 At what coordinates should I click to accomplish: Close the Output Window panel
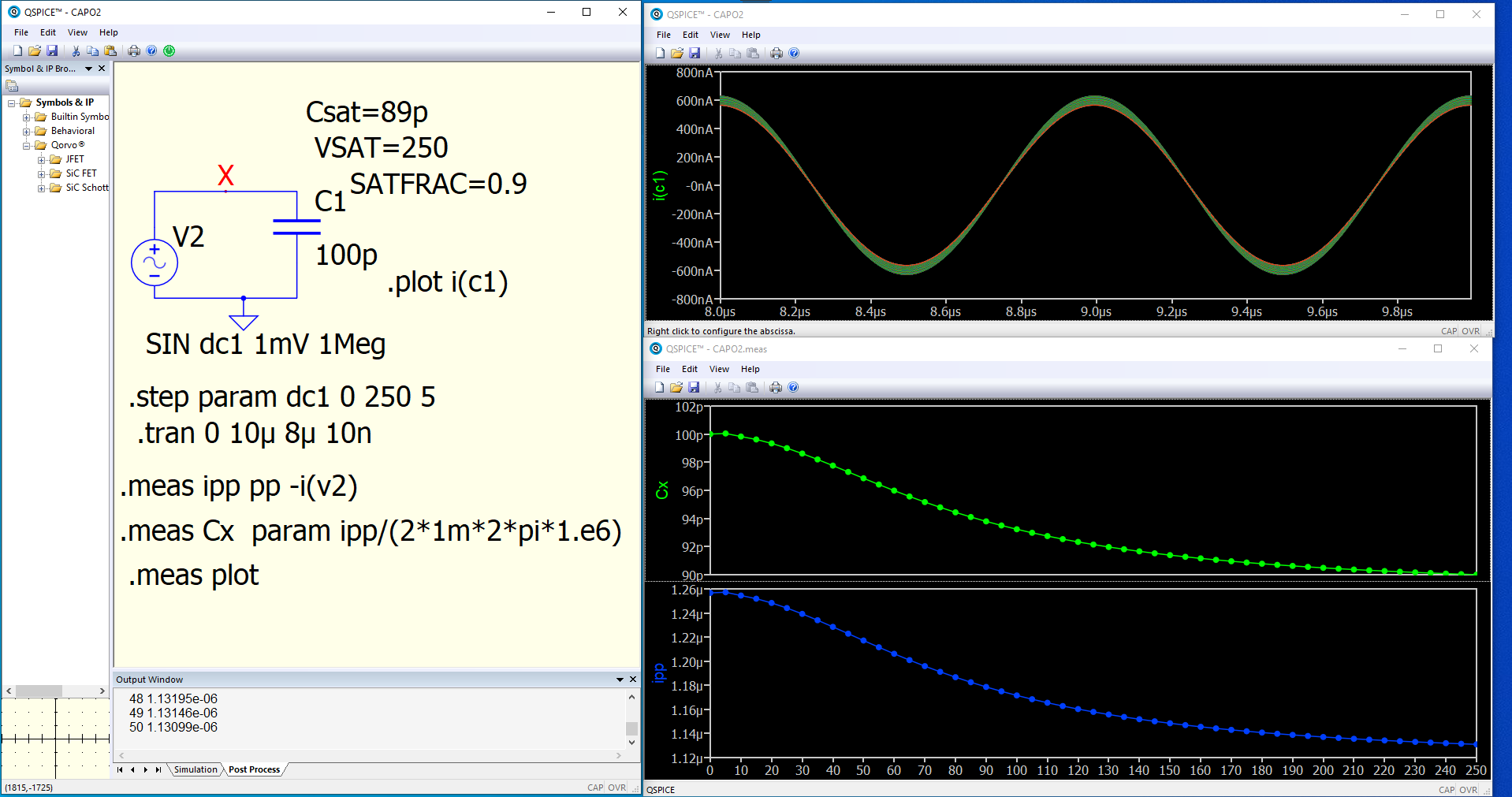point(632,679)
